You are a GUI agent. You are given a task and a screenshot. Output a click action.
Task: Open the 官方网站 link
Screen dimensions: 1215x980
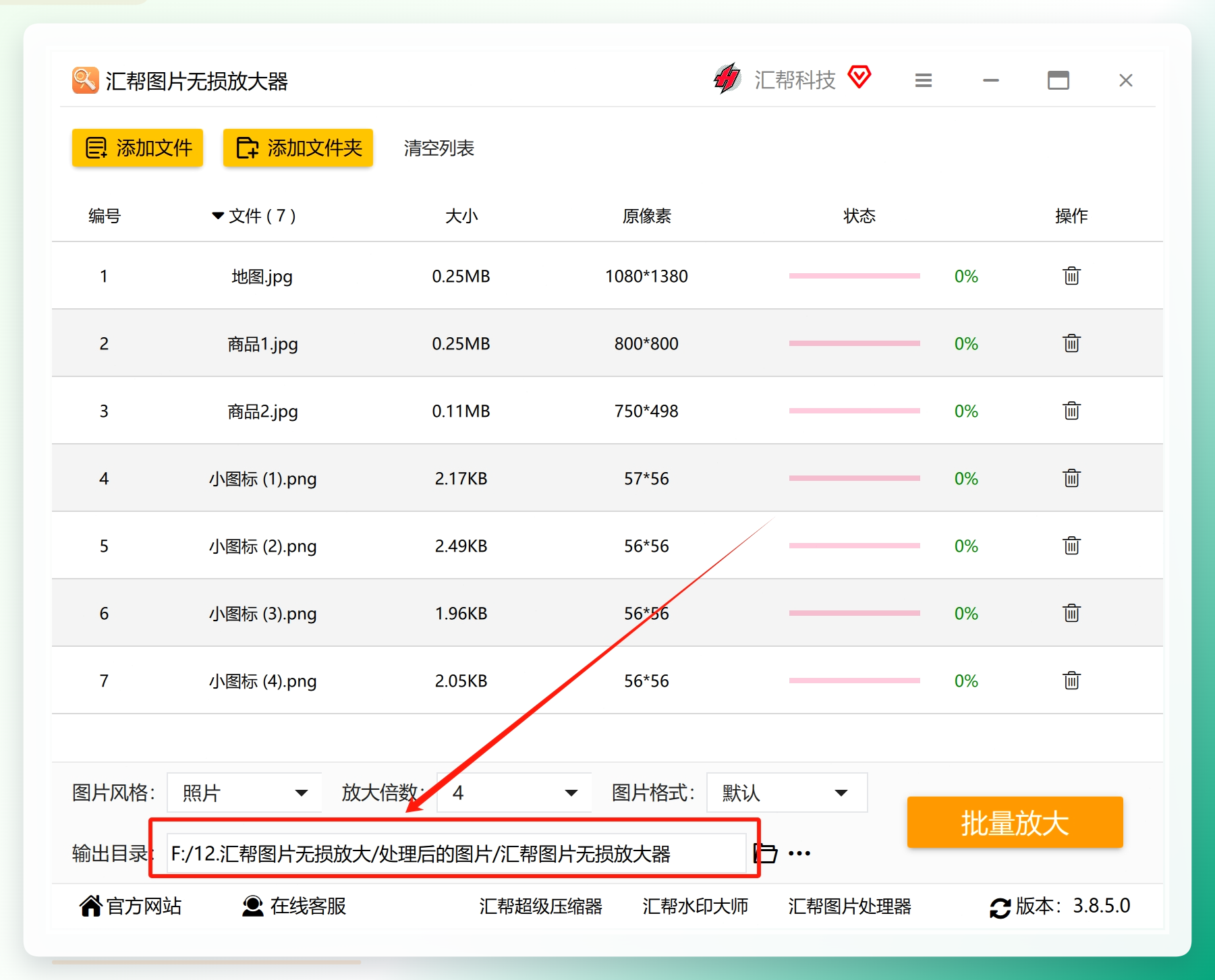click(x=131, y=906)
